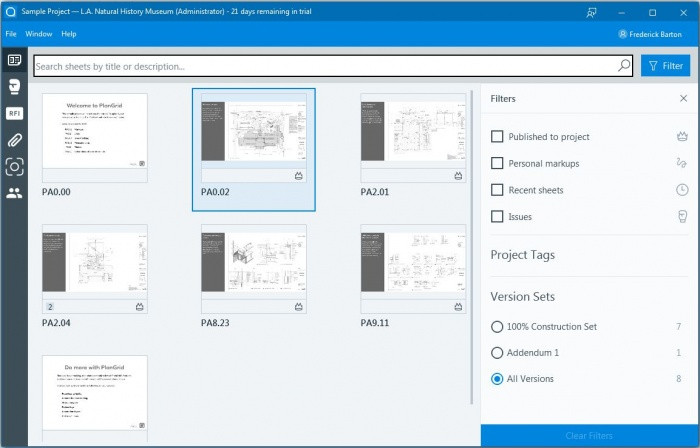Open the PA8.23 sheet thumbnail
This screenshot has width=700, height=448.
point(254,268)
